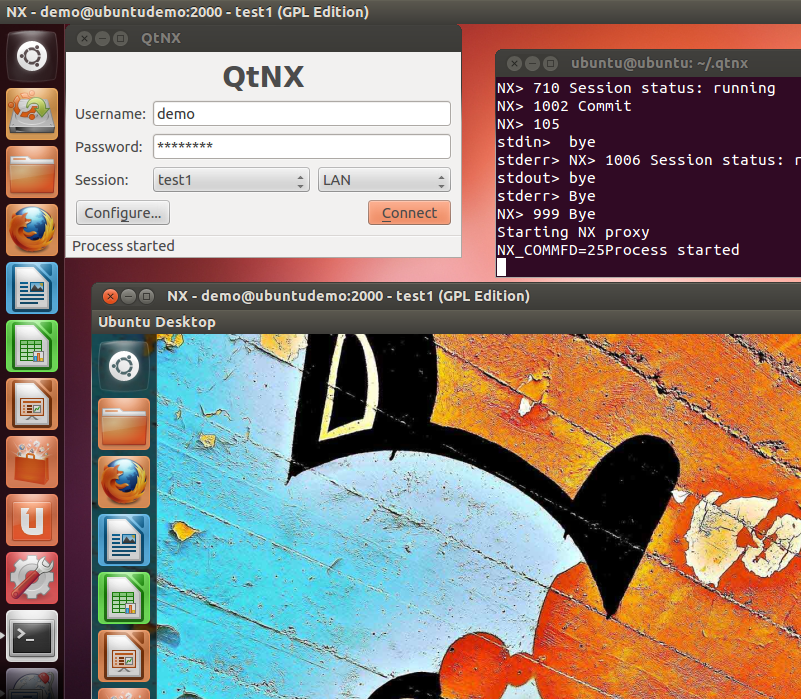The image size is (801, 699).
Task: Open the Ubuntu Dash home button
Action: pyautogui.click(x=31, y=55)
